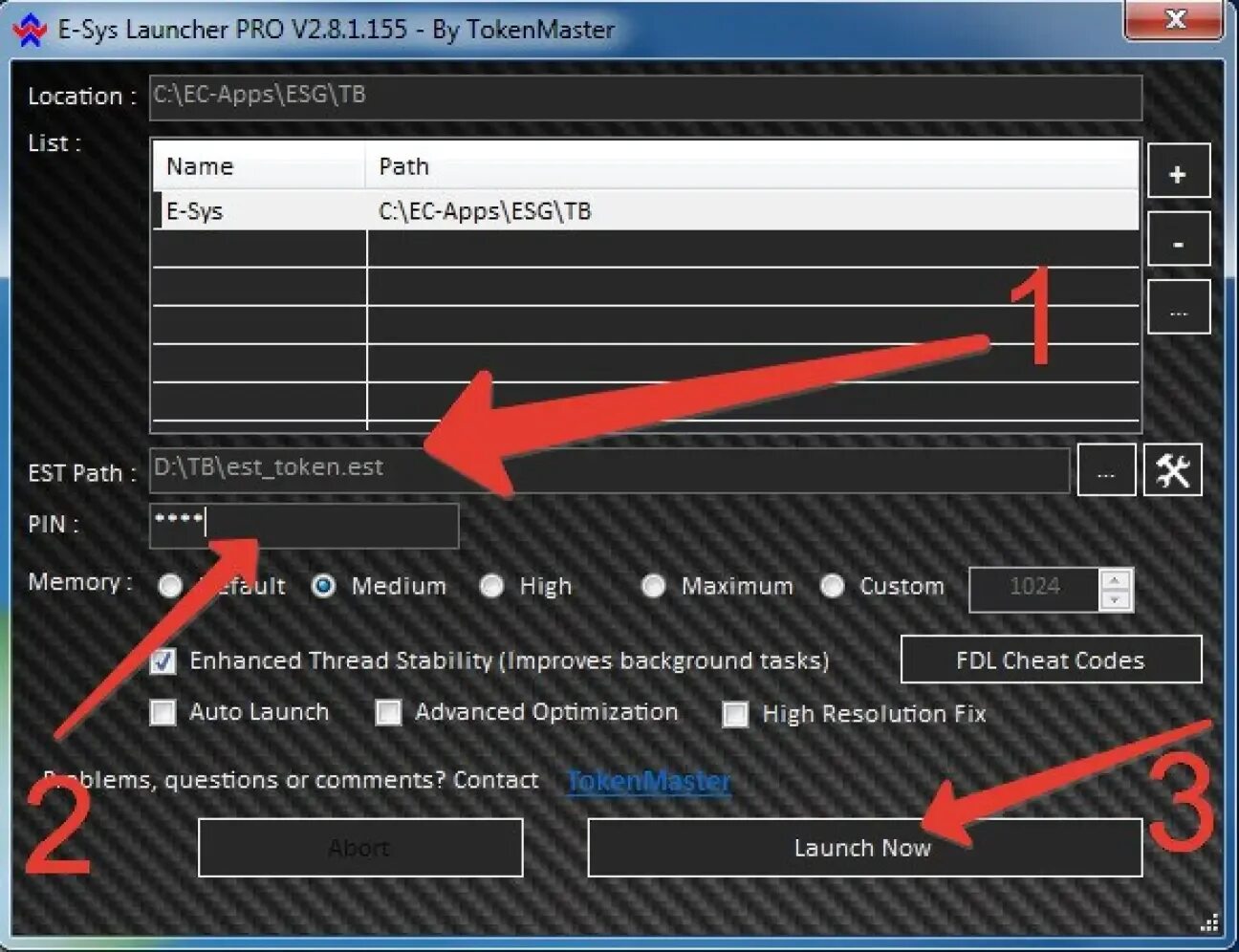Open the TokenMaster contact link
The width and height of the screenshot is (1239, 952).
[649, 781]
